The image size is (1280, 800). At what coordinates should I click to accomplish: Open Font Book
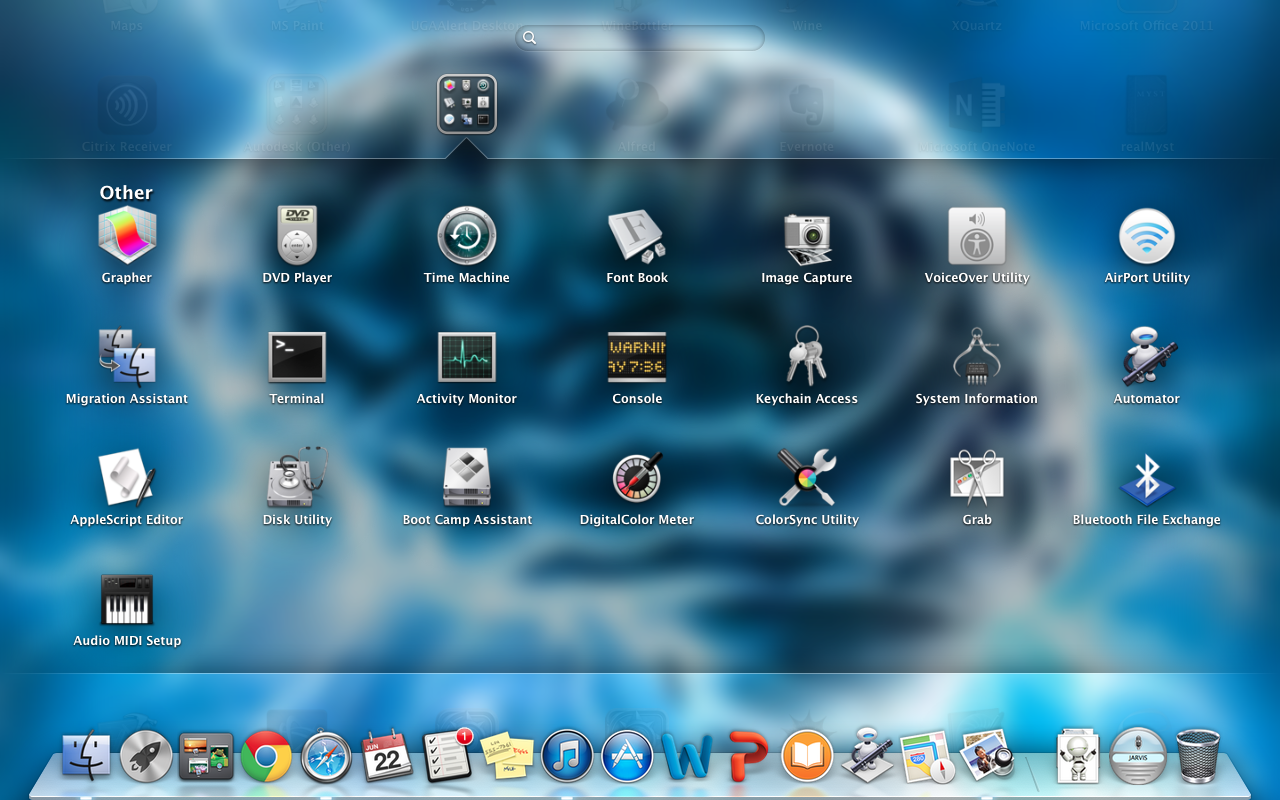637,236
